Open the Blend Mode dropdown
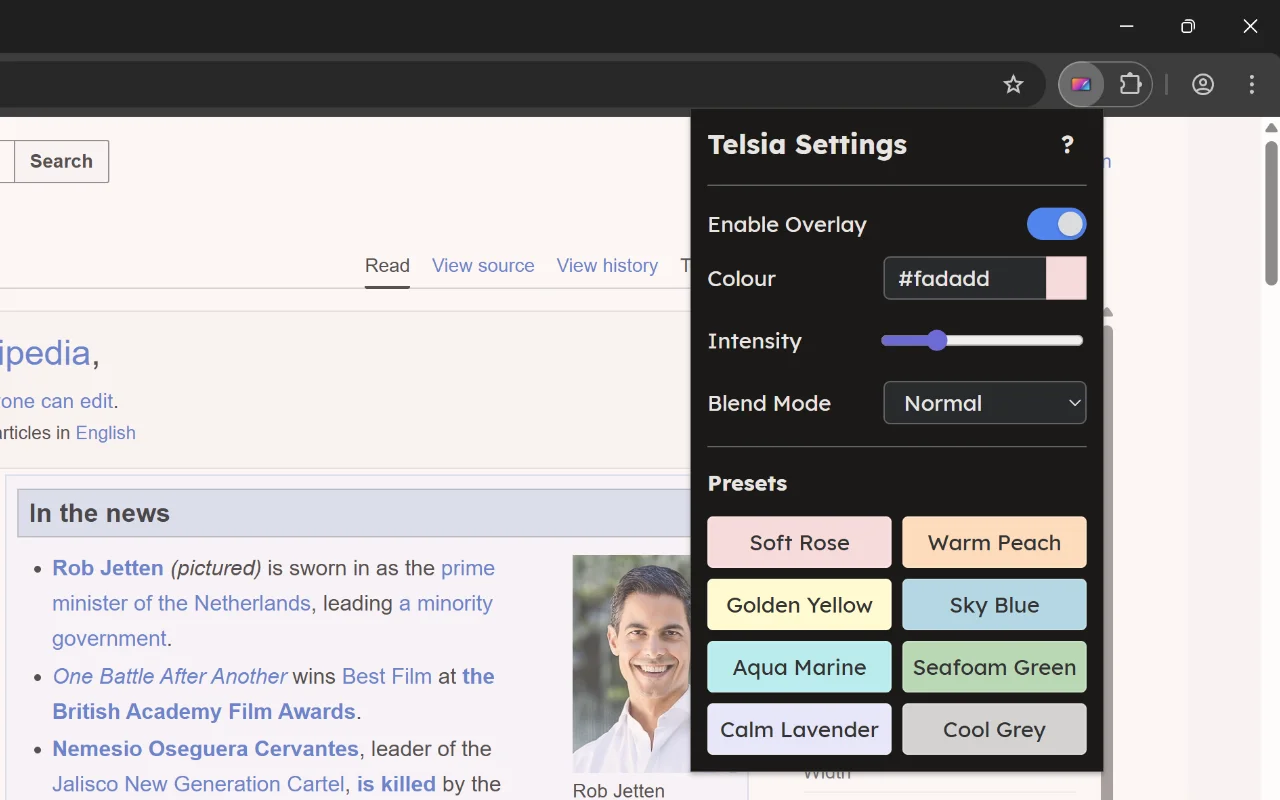1280x800 pixels. click(x=984, y=403)
